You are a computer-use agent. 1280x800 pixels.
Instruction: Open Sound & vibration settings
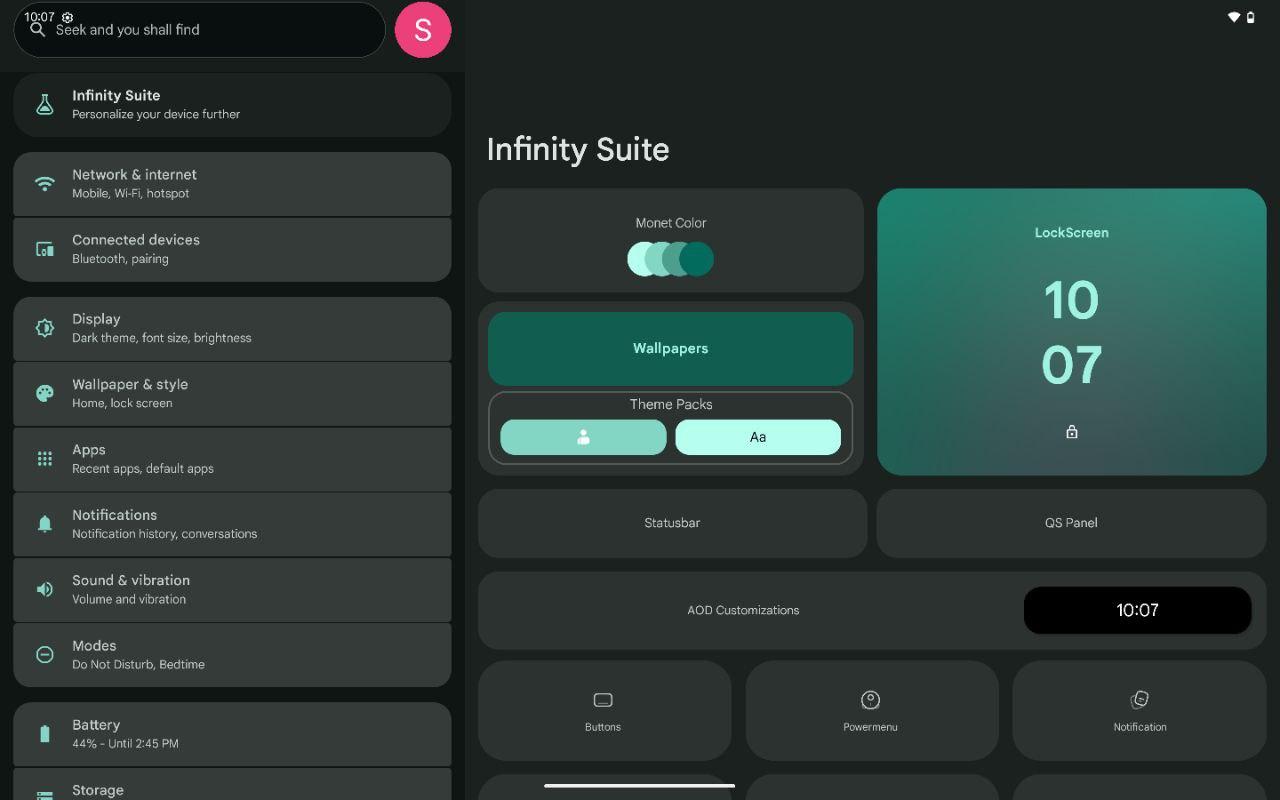(232, 589)
